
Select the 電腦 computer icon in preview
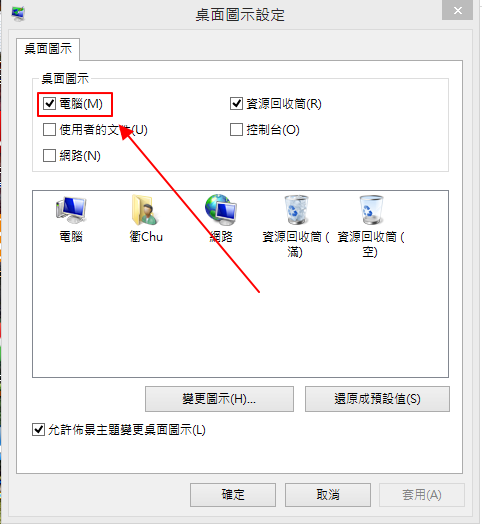click(71, 210)
